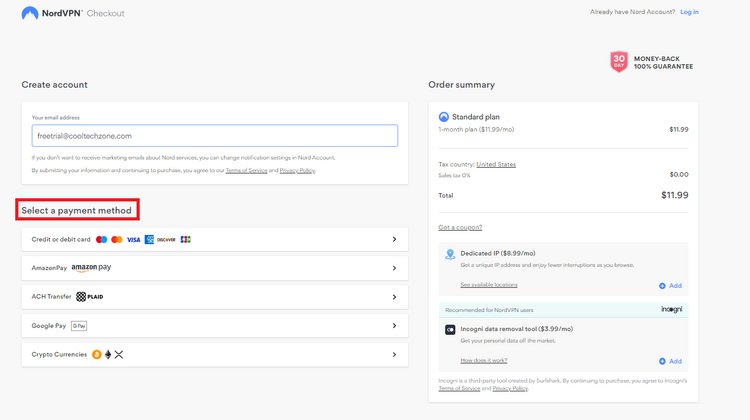The height and width of the screenshot is (420, 750).
Task: Open the How does it work? link
Action: click(x=484, y=360)
